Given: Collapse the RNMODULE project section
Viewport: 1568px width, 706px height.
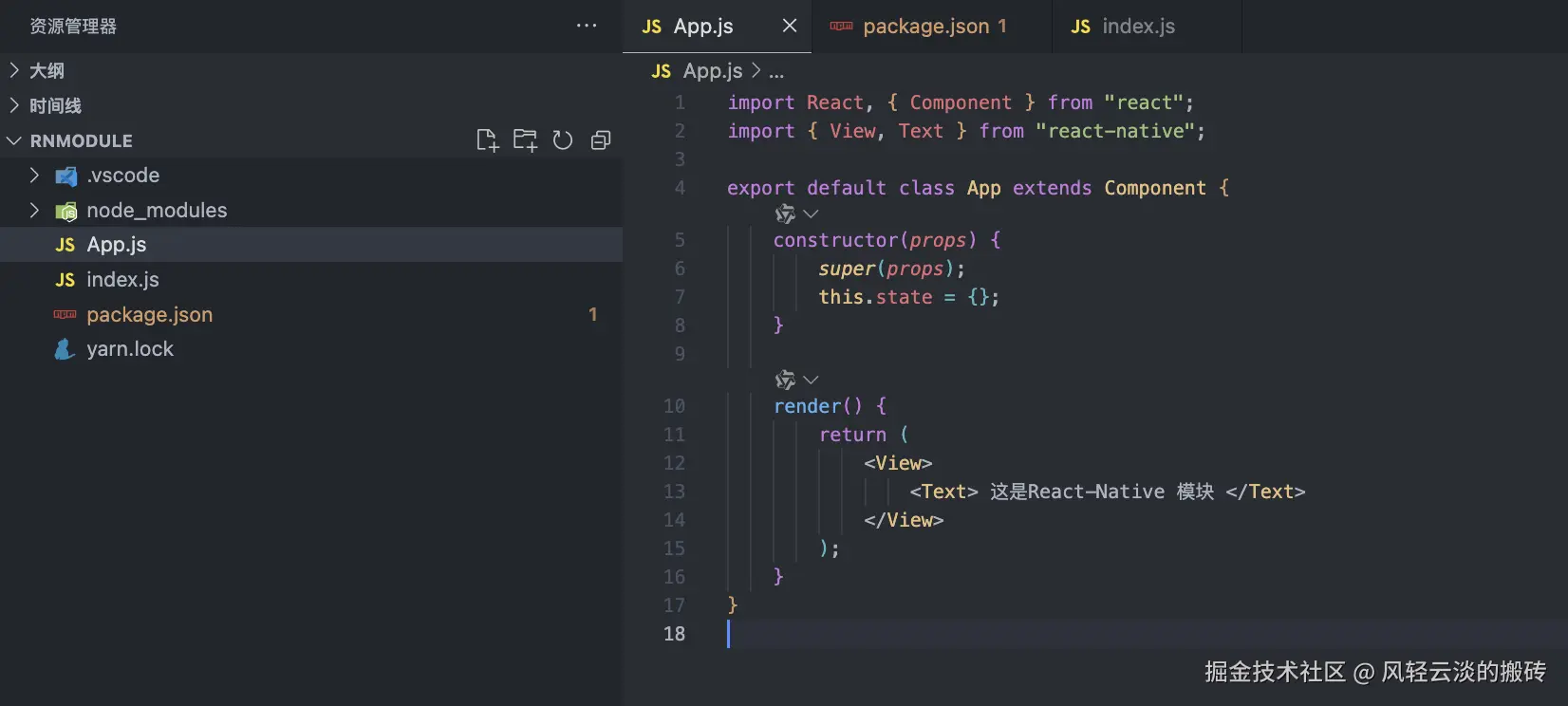Looking at the screenshot, I should [x=14, y=140].
